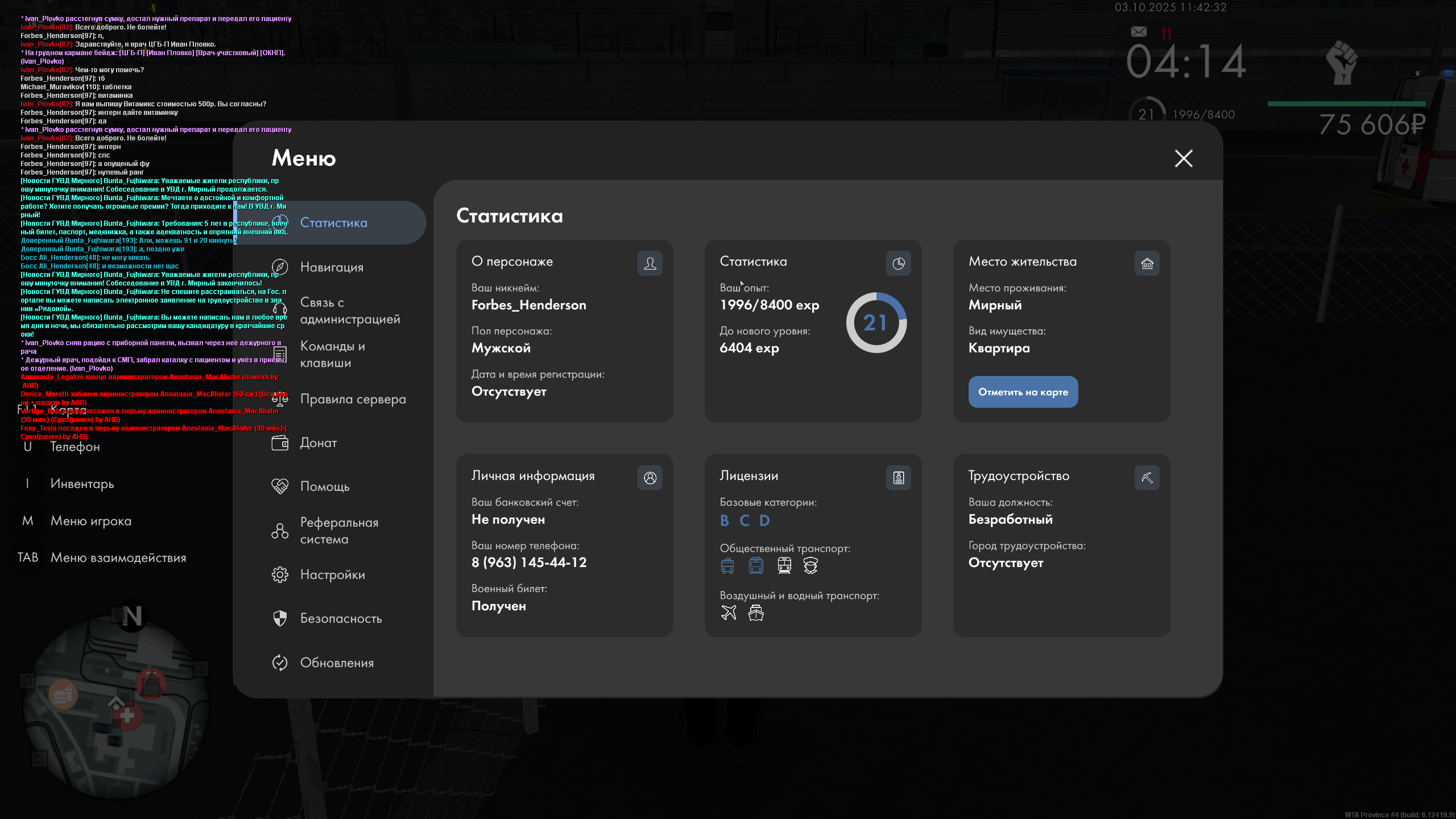Click the envelope mail icon in HUD
The image size is (1456, 819).
pos(1139,32)
